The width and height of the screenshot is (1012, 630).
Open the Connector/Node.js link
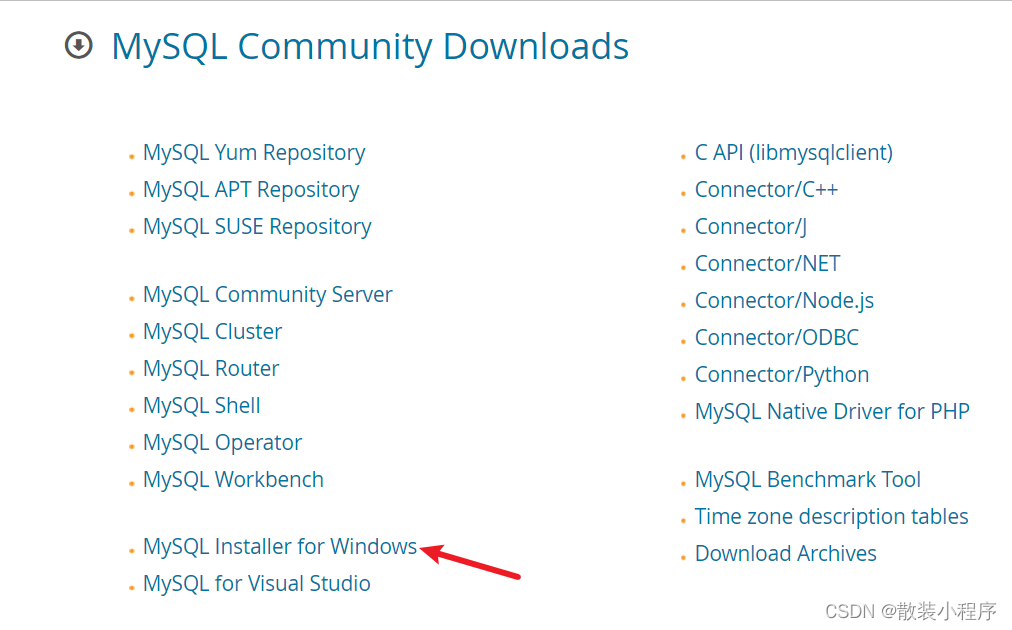click(785, 301)
